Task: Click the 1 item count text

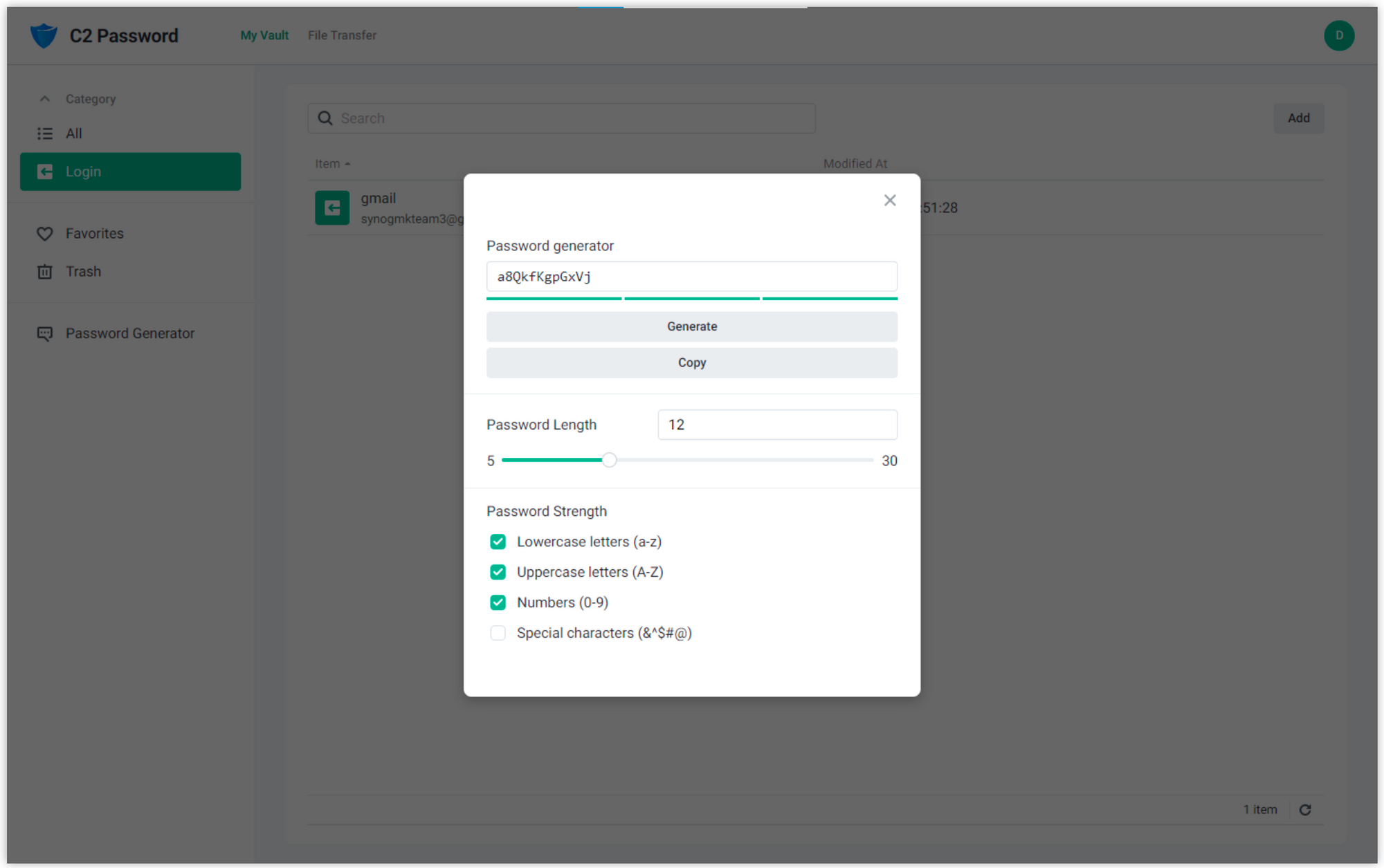Action: point(1260,810)
